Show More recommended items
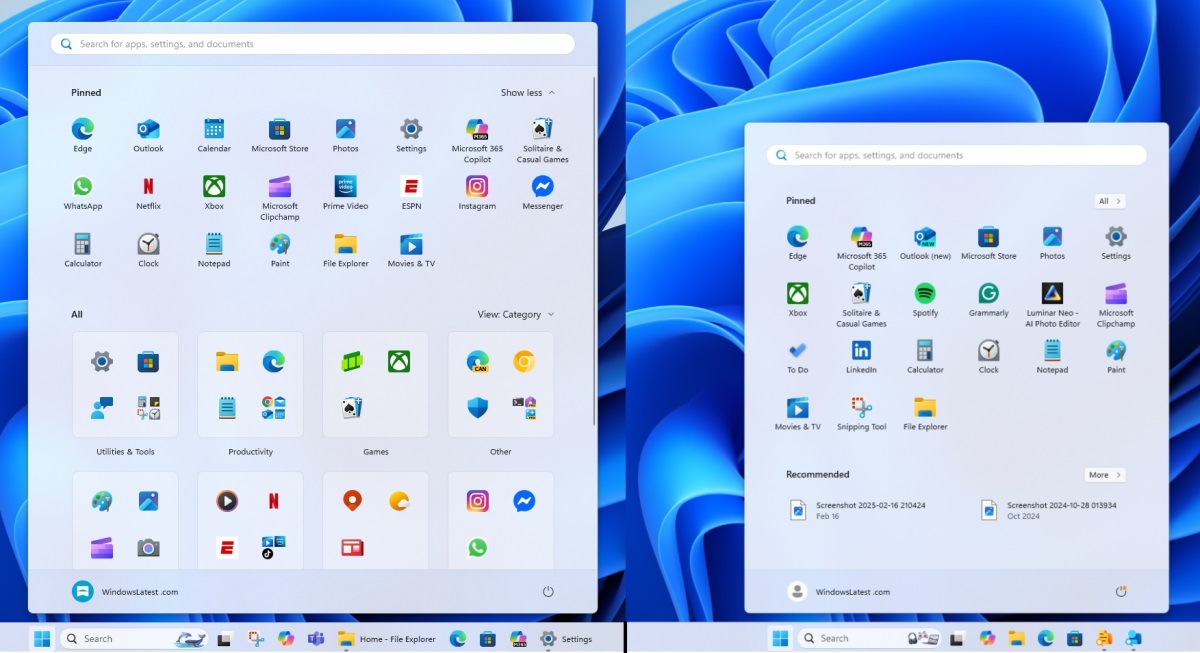 pyautogui.click(x=1105, y=475)
